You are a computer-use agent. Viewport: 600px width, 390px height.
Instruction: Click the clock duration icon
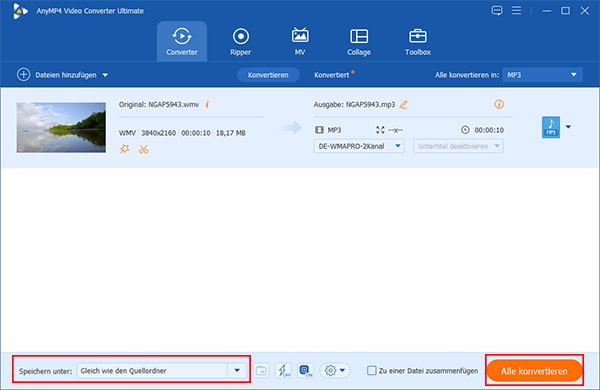465,130
